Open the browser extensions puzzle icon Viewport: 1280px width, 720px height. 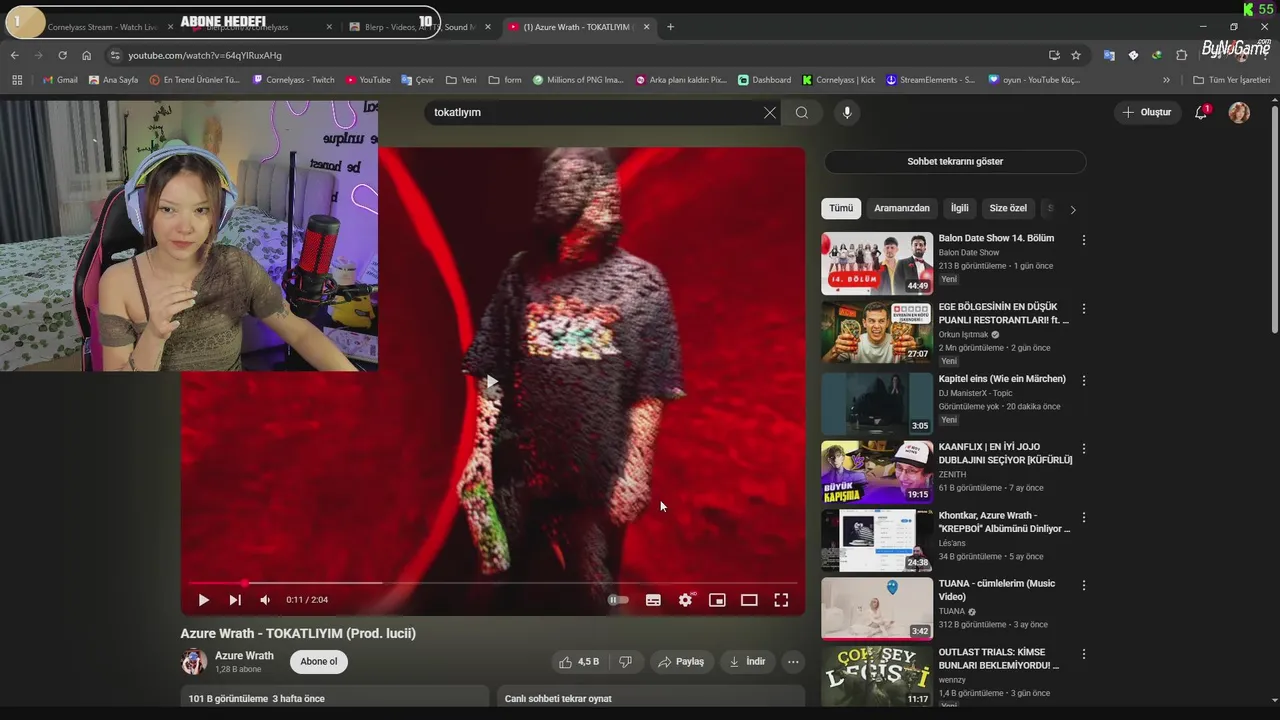pyautogui.click(x=1181, y=55)
